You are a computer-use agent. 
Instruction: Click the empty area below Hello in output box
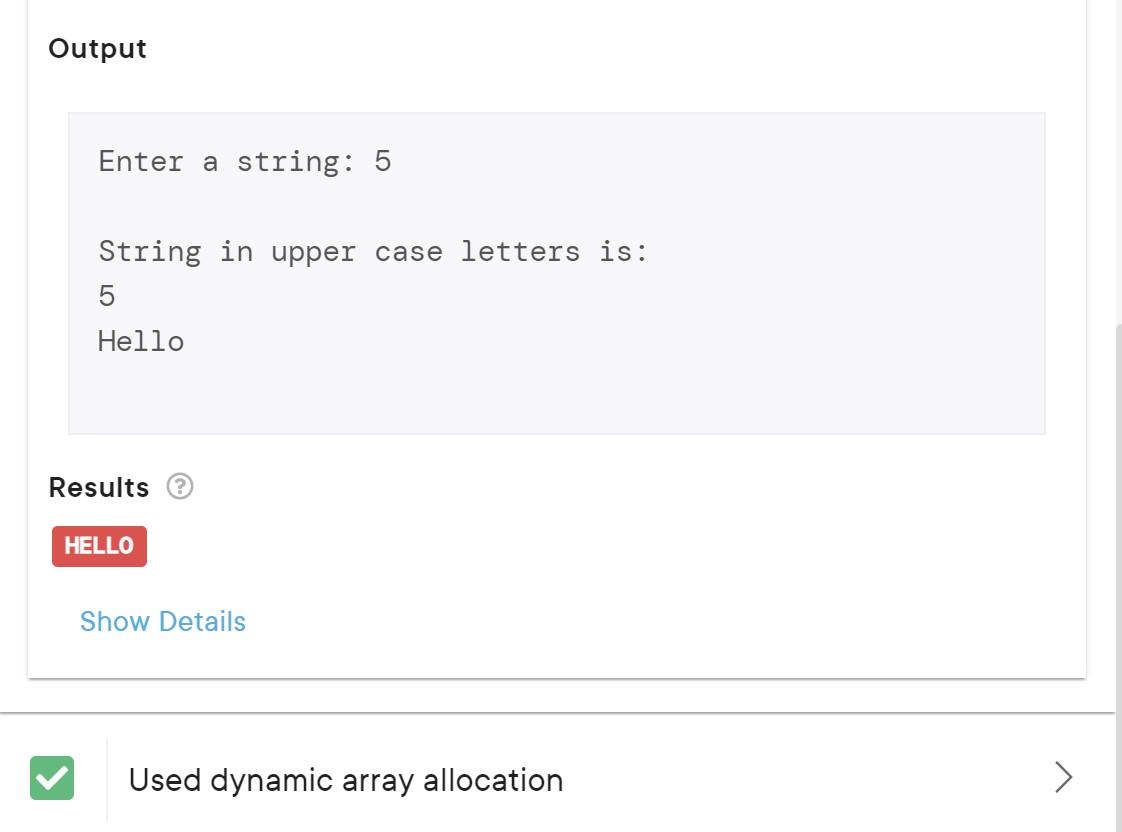[x=556, y=395]
